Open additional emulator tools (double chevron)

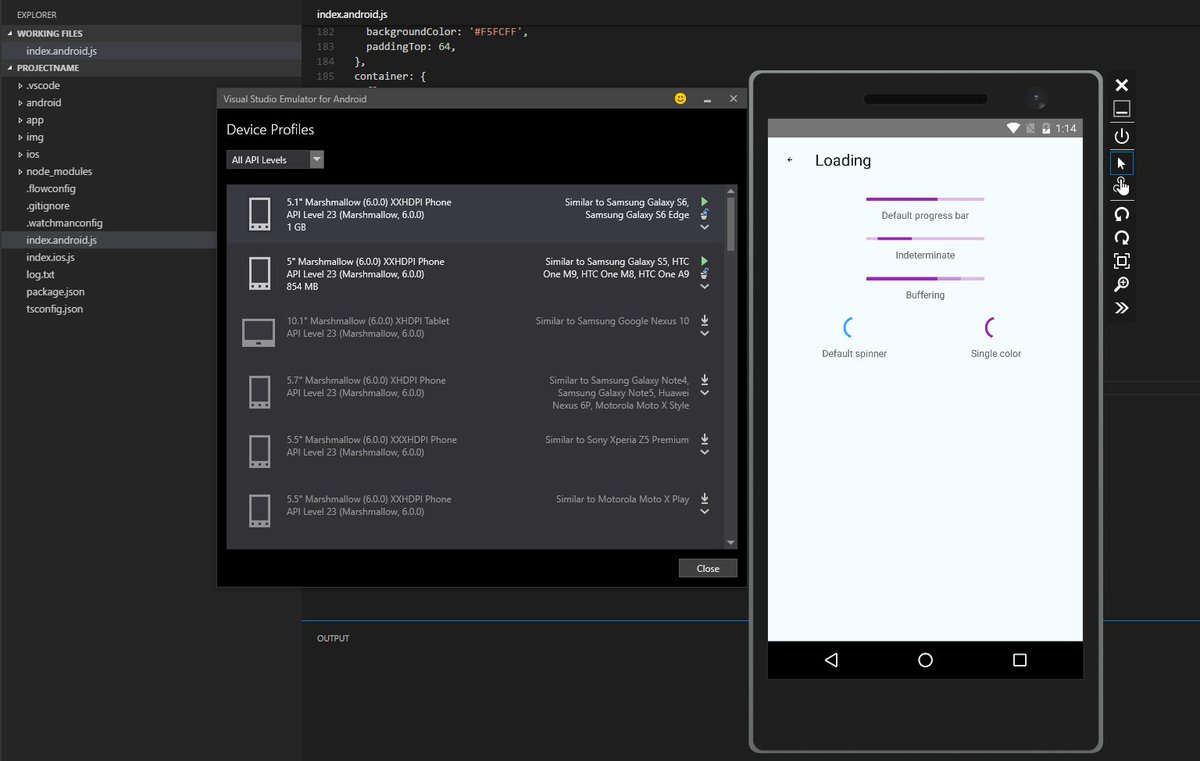coord(1122,308)
